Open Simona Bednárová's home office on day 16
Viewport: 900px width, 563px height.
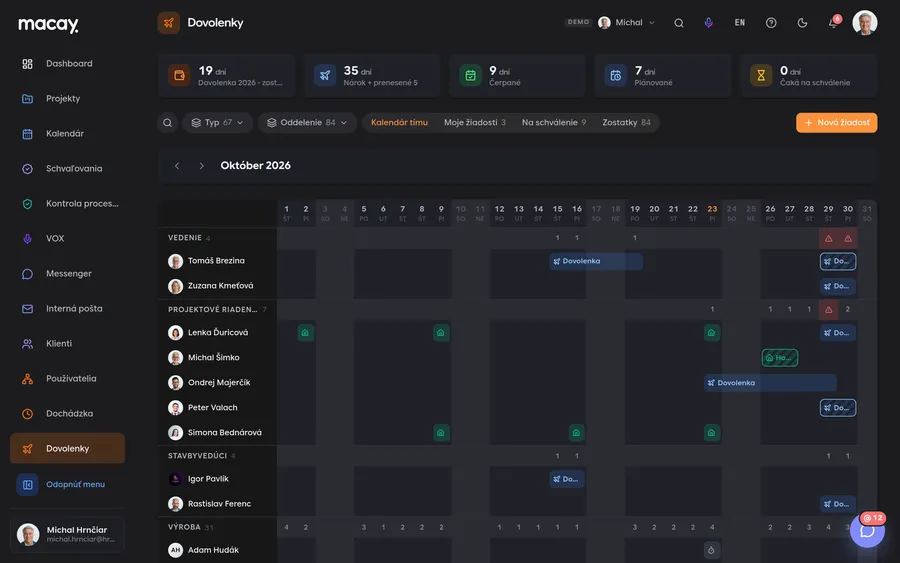pos(576,433)
